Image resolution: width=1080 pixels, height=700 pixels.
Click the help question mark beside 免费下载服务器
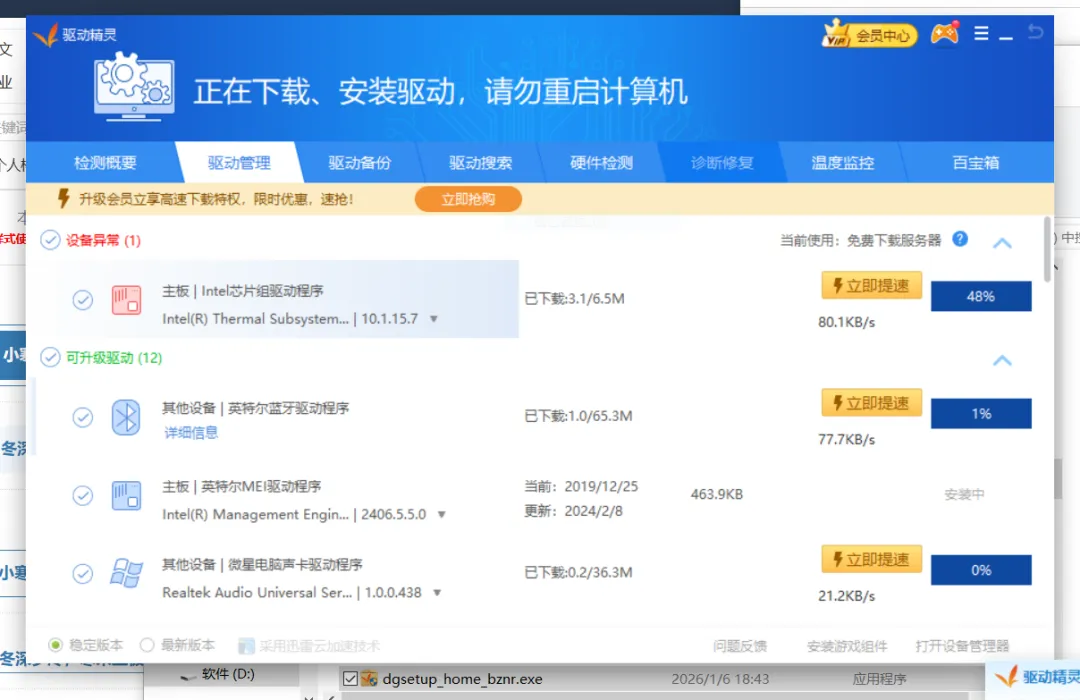point(960,239)
